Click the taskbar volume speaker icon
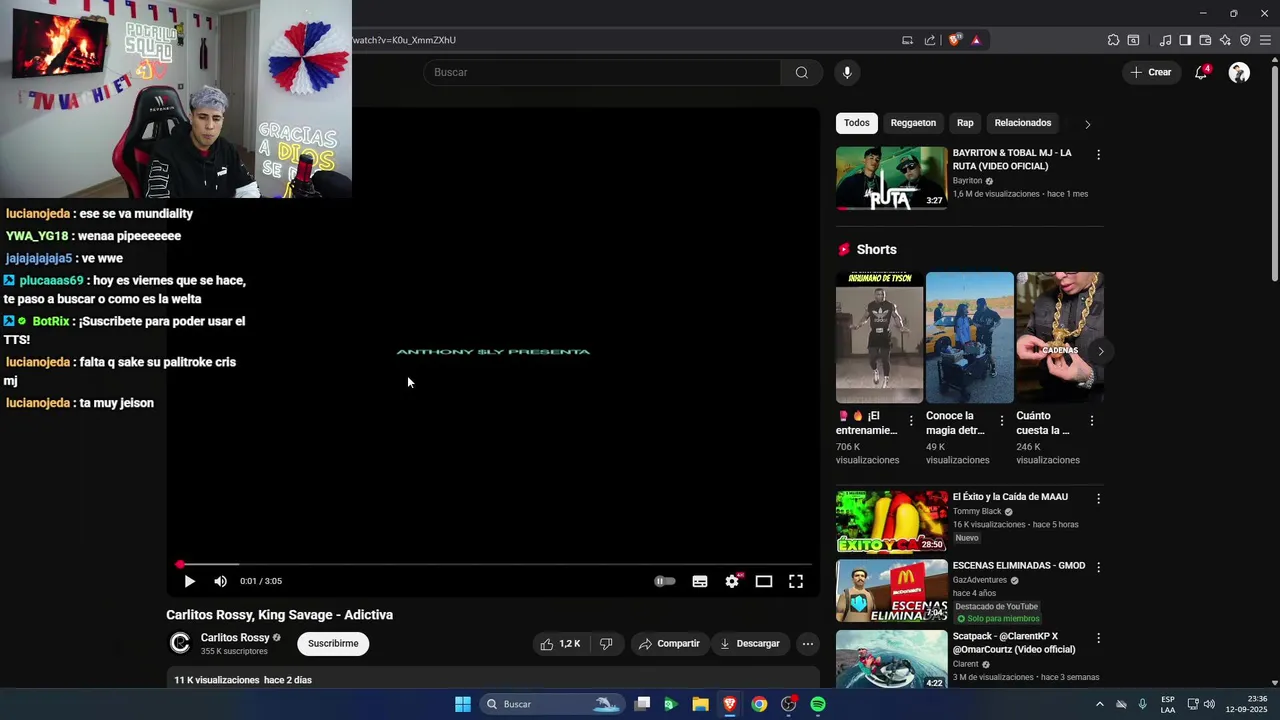 [1209, 704]
